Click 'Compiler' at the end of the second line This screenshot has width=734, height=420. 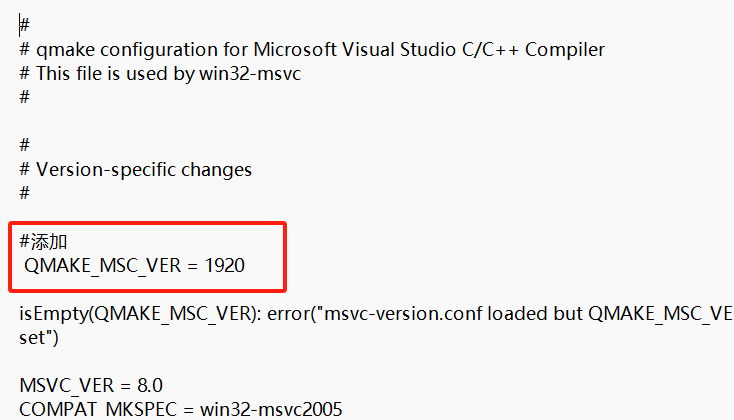(x=565, y=50)
